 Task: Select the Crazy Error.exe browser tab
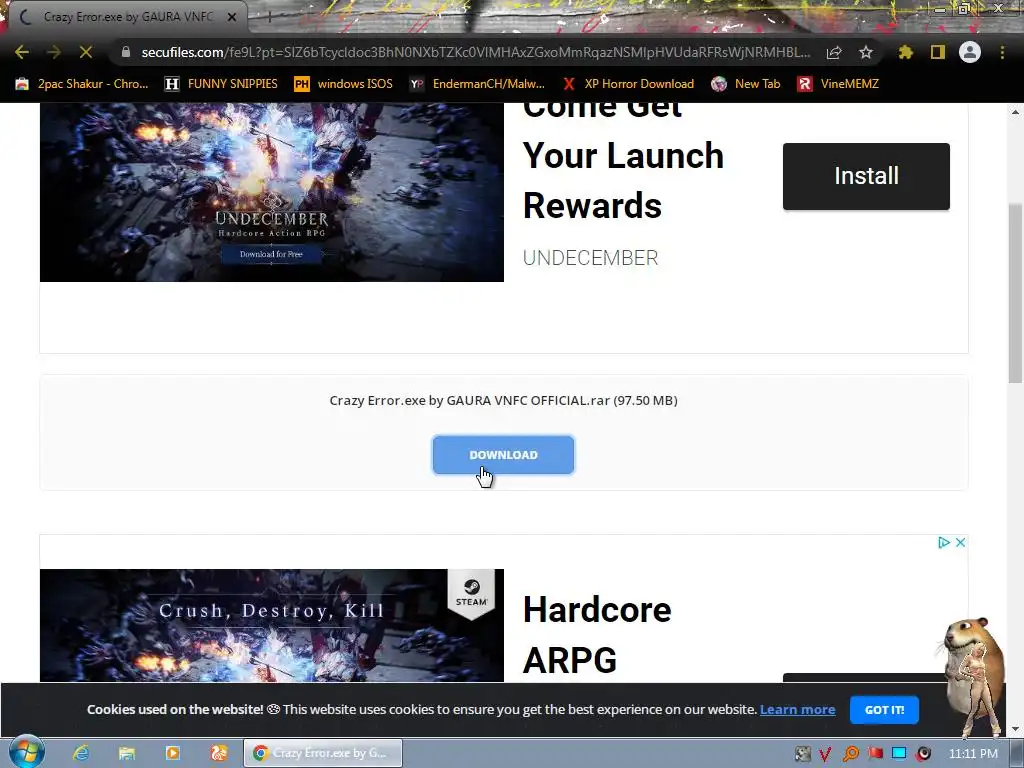click(x=128, y=17)
